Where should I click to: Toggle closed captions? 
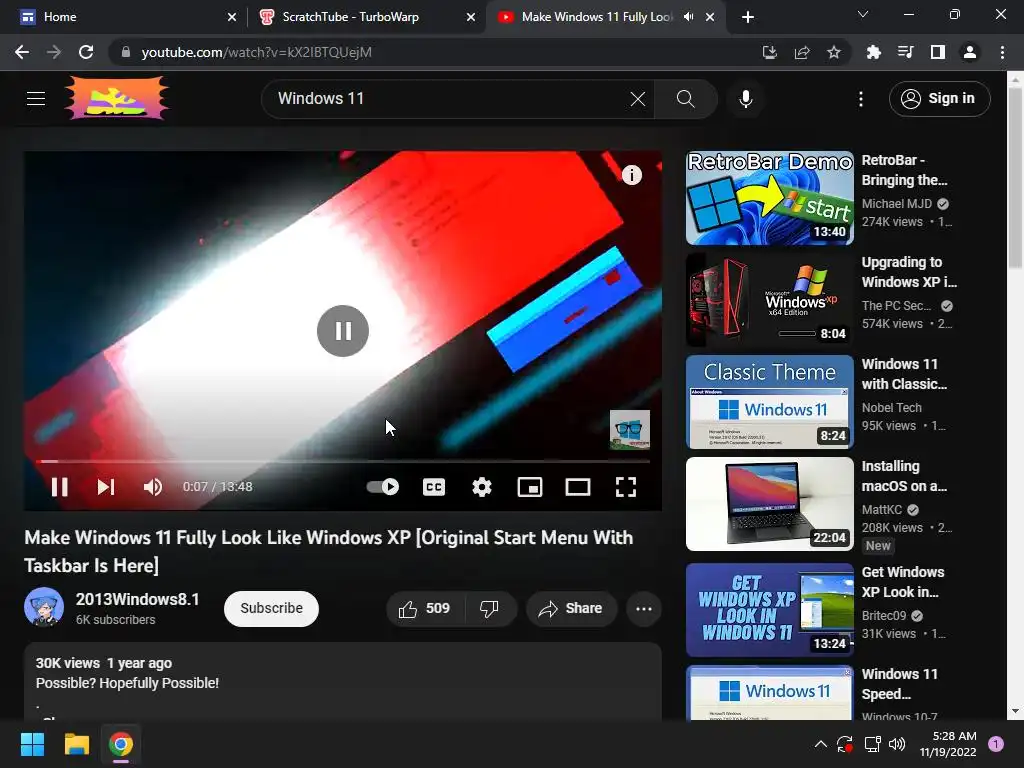[434, 487]
